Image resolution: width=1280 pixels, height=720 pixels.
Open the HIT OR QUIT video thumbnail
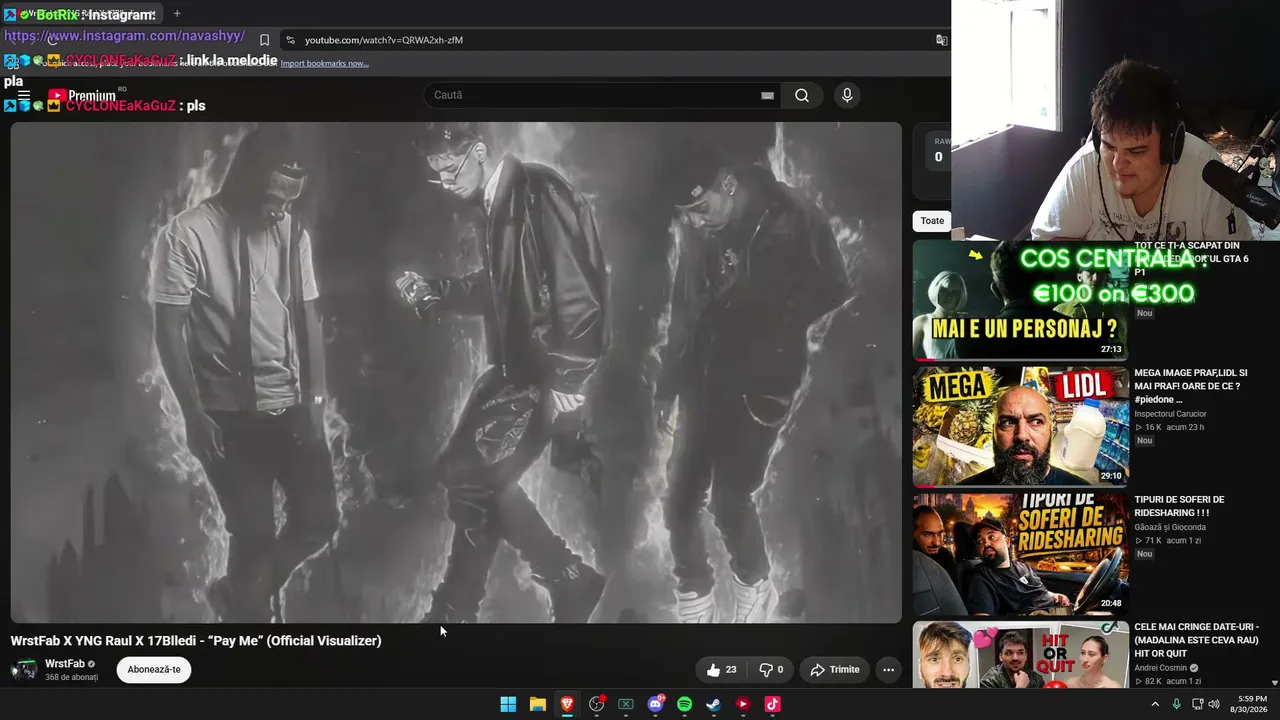coord(1020,655)
